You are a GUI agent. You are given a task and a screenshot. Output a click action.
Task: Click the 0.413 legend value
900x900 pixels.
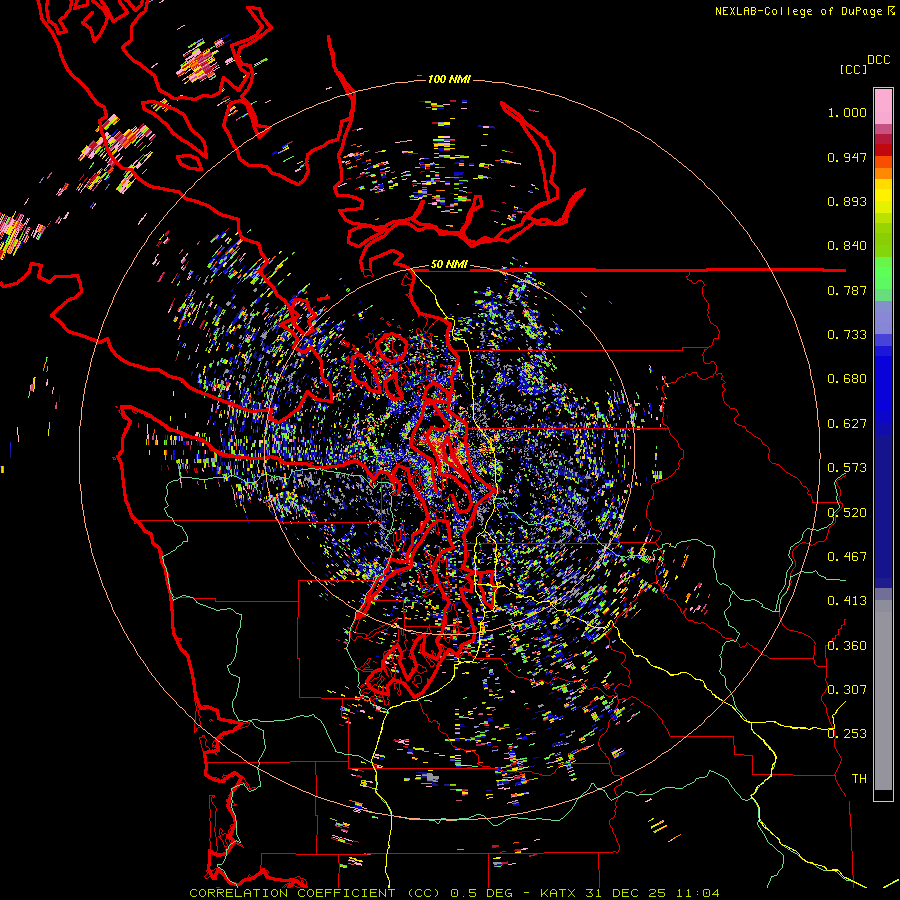pos(847,601)
